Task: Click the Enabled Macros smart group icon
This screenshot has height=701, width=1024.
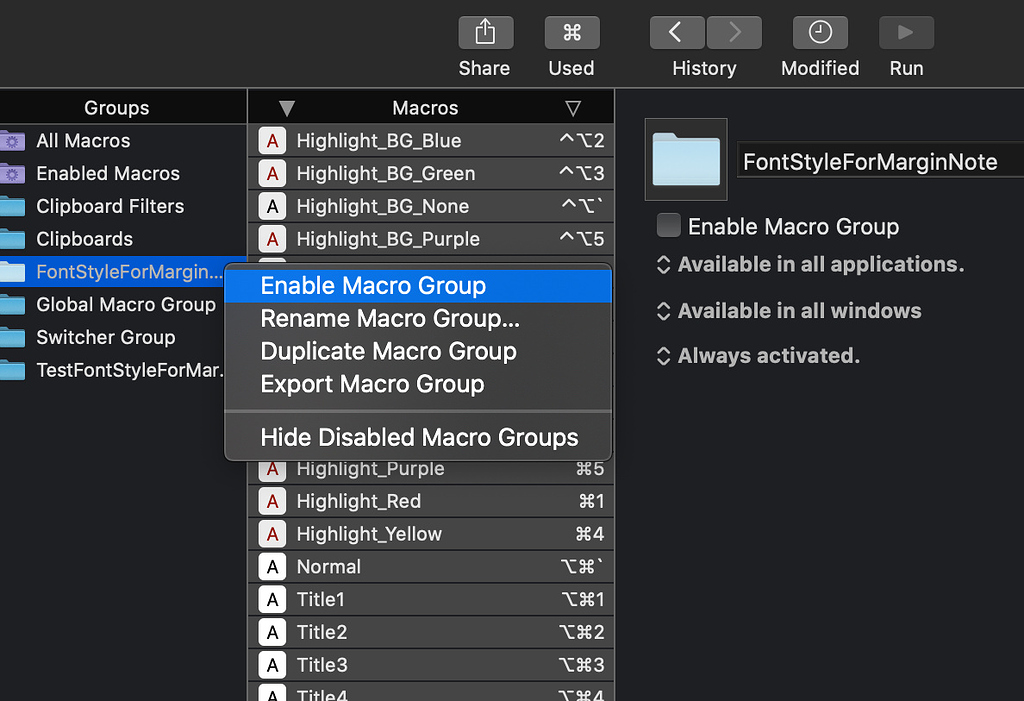Action: 13,173
